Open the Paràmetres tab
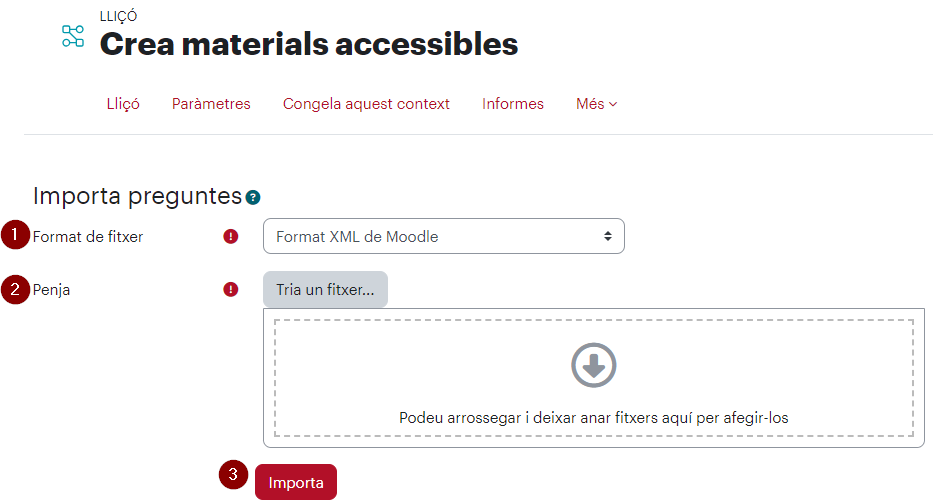 (211, 104)
